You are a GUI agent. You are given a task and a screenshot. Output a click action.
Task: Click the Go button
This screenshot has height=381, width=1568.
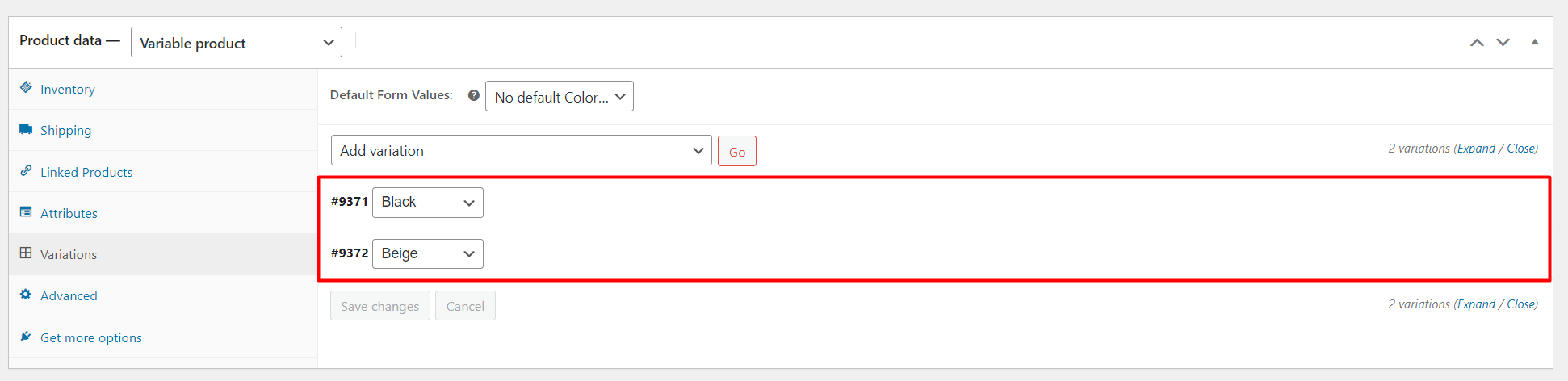coord(737,151)
